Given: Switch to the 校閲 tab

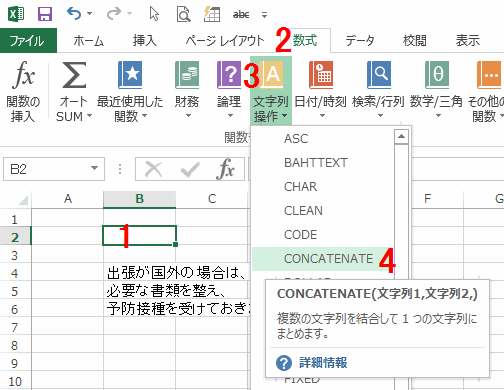Looking at the screenshot, I should [x=414, y=41].
